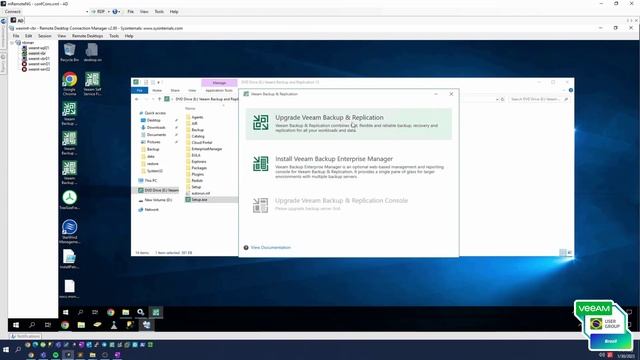Open Session menu in Remote Desktop Connection Manager
The image size is (640, 360).
point(44,36)
